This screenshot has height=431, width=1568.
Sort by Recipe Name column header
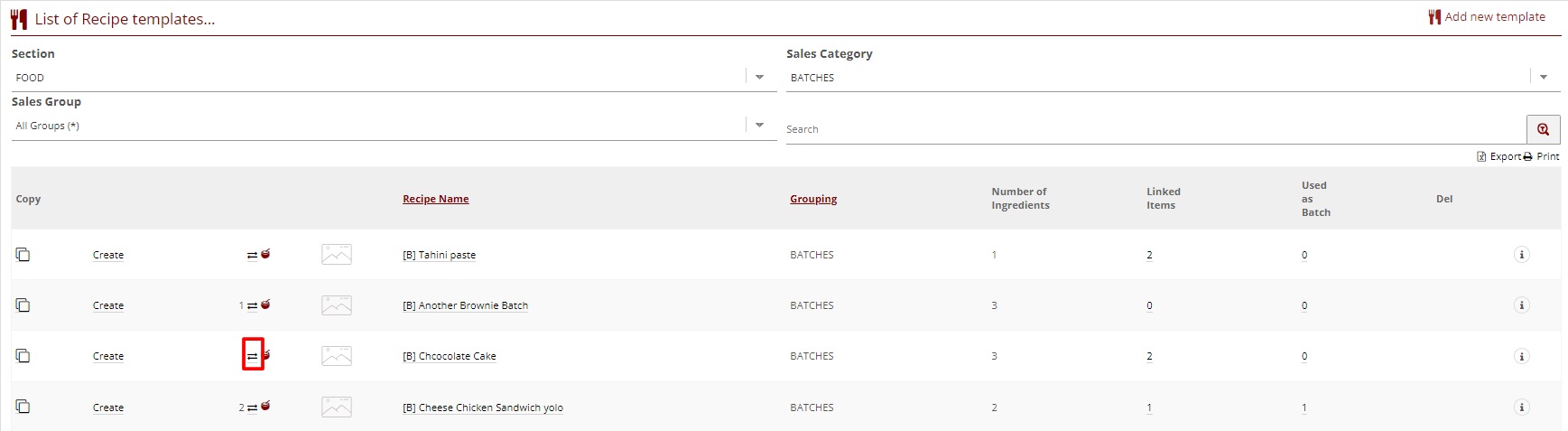(435, 199)
